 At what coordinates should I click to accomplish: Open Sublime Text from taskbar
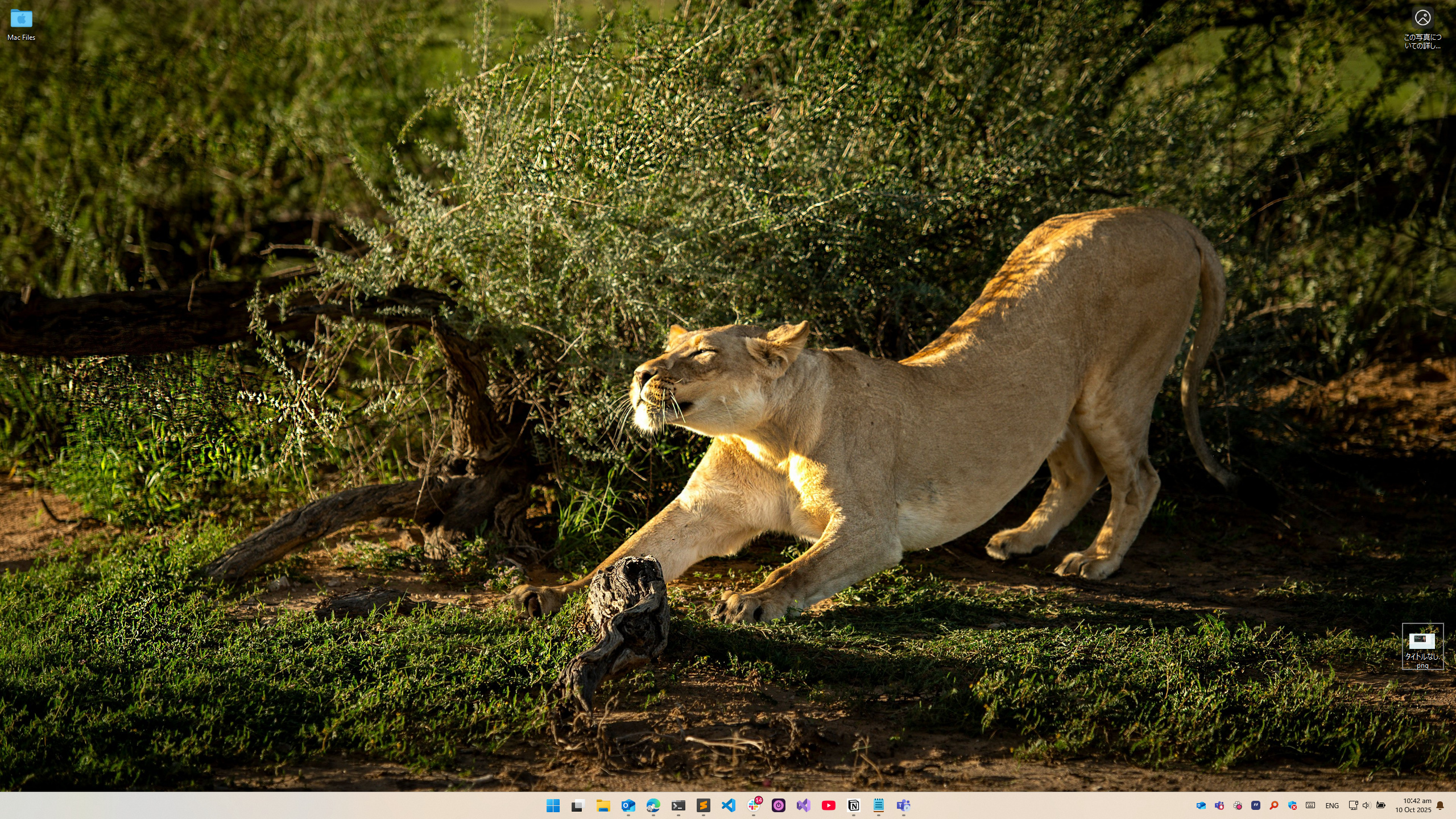coord(703,805)
